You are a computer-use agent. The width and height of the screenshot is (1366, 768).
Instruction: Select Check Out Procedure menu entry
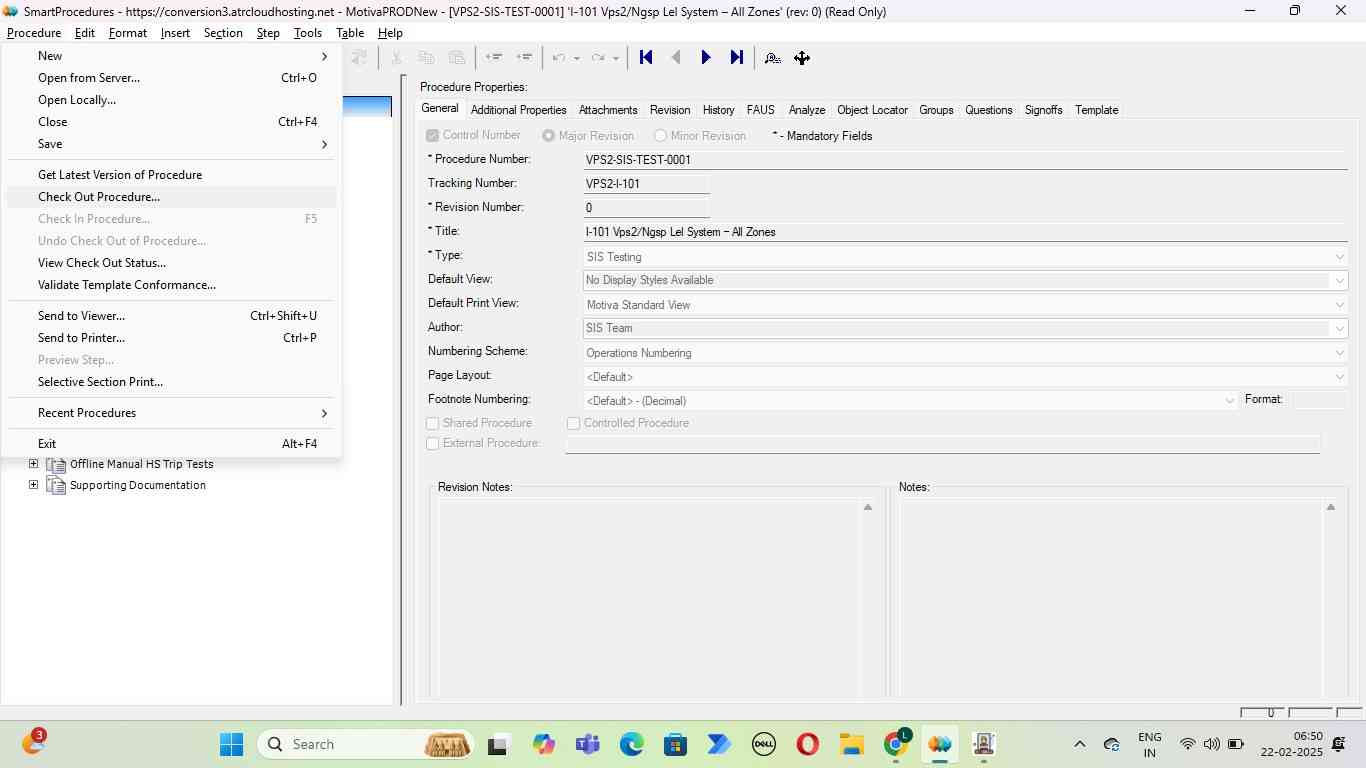point(171,197)
